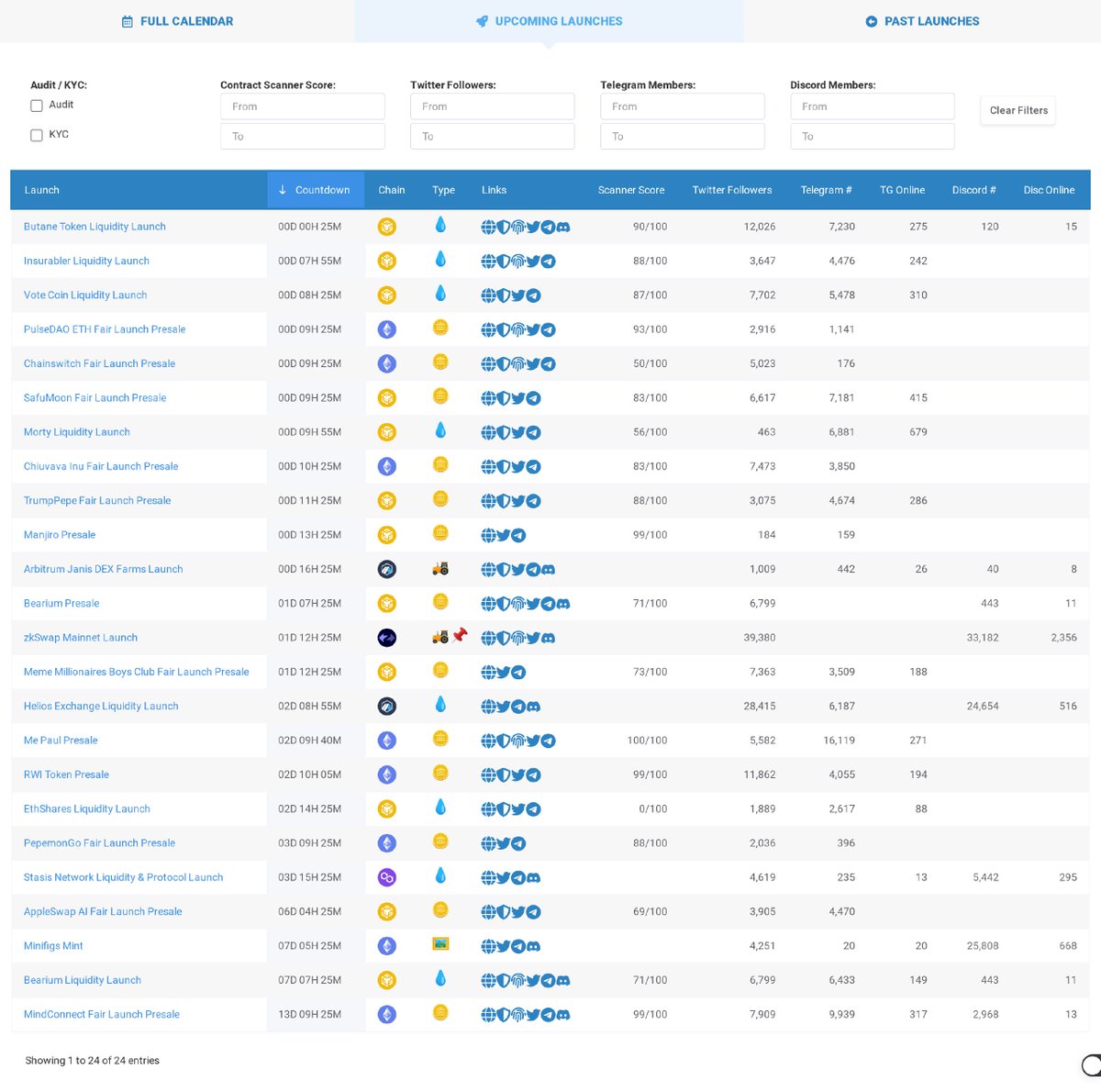1101x1092 pixels.
Task: Focus Contract Scanner Score To field
Action: pos(303,136)
